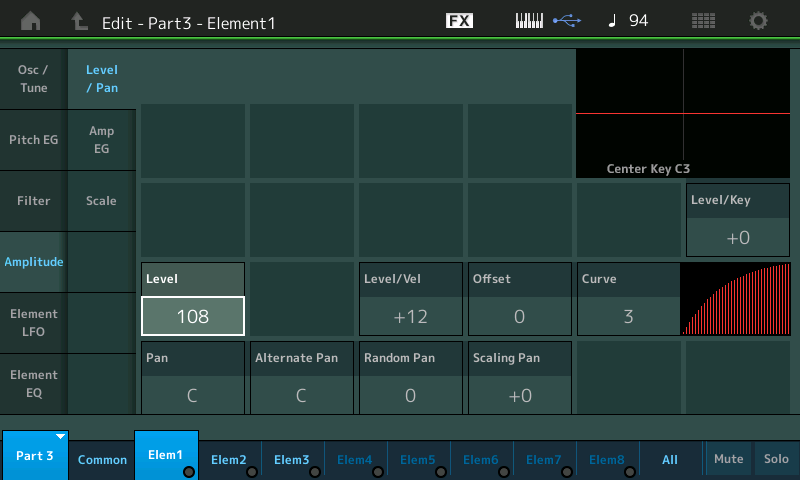Open the Part 3 selector dropdown
Screen dimensions: 800x480
point(35,456)
